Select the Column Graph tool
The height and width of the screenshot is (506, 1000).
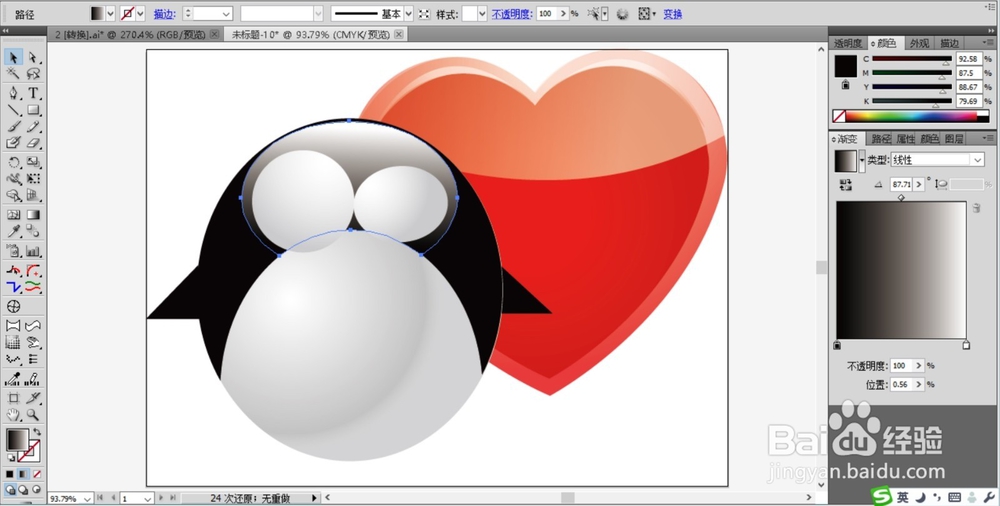(33, 251)
